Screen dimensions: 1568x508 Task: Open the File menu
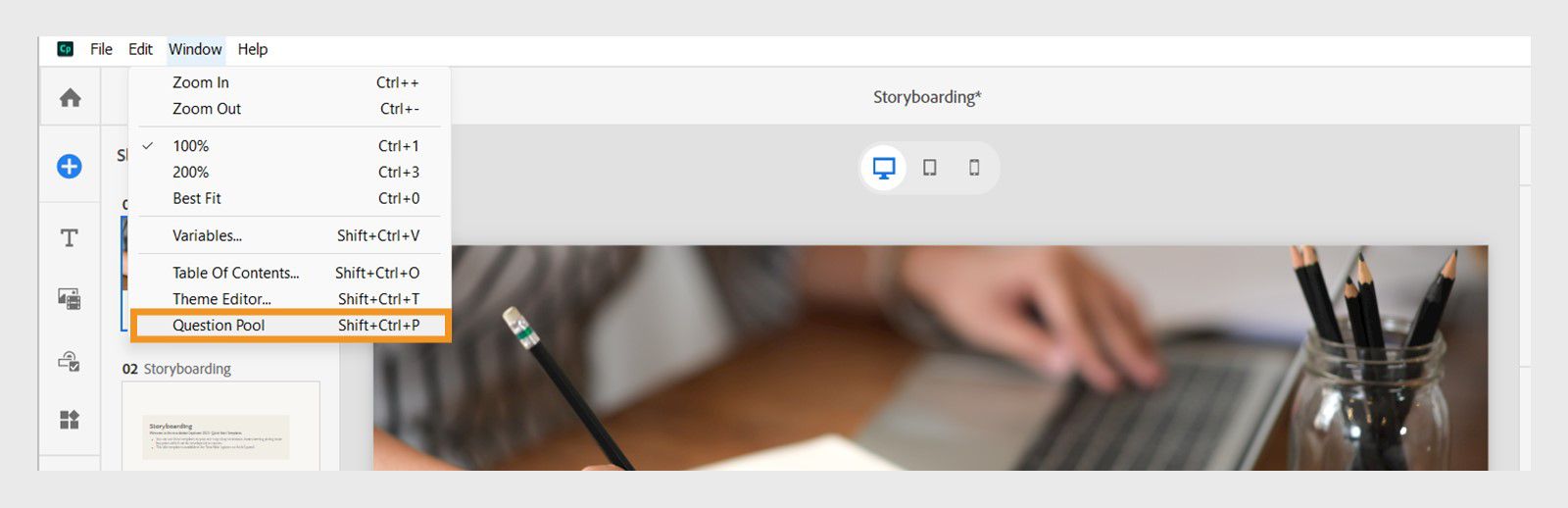[x=101, y=49]
